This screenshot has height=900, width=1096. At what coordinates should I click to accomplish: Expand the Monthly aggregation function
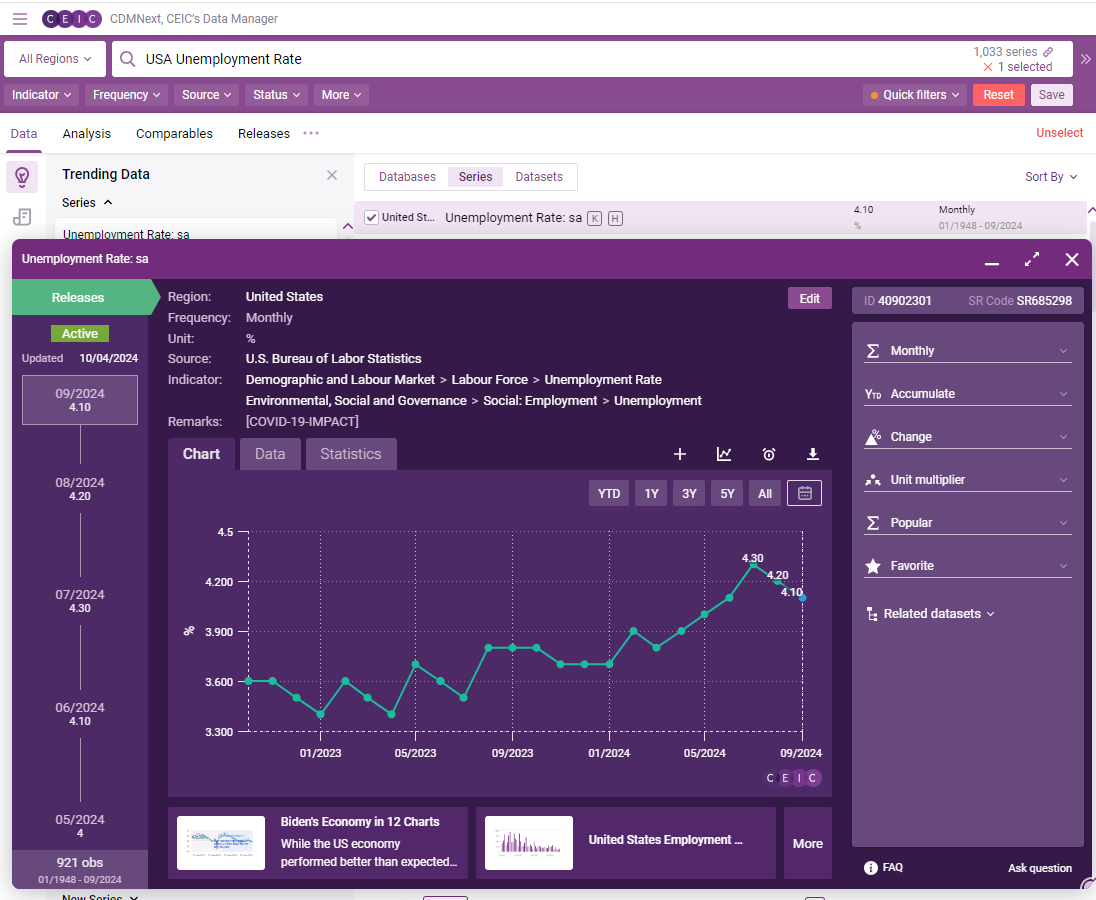(x=968, y=351)
